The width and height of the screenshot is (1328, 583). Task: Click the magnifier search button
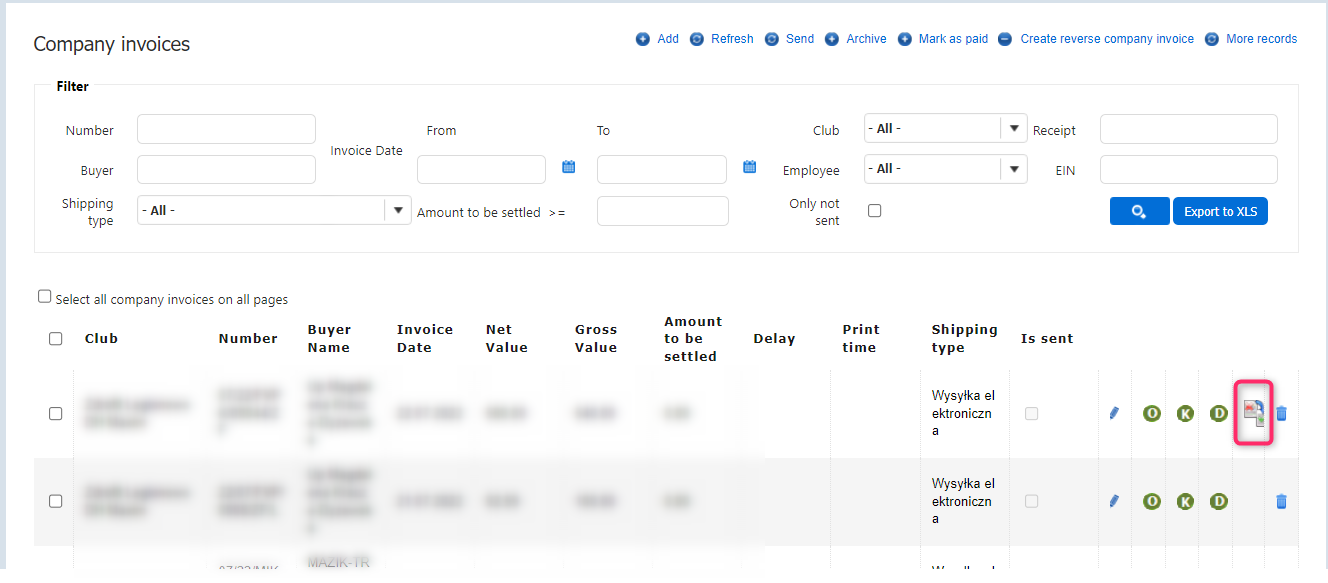tap(1139, 211)
